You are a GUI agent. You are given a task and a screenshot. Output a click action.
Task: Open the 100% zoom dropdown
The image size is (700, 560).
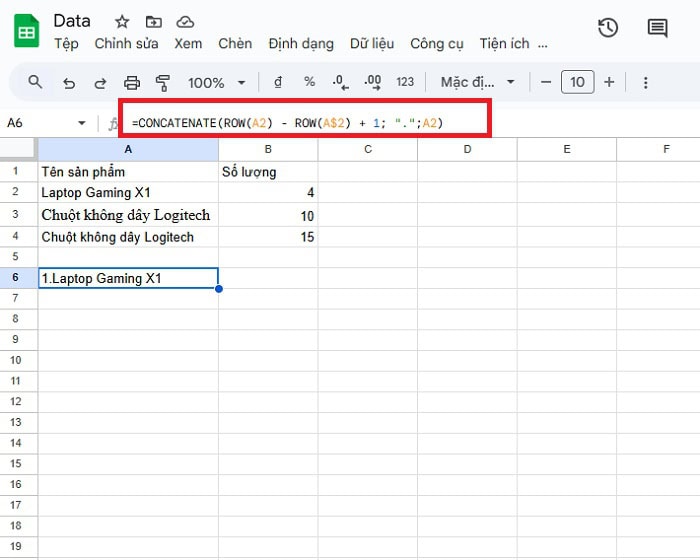[215, 83]
